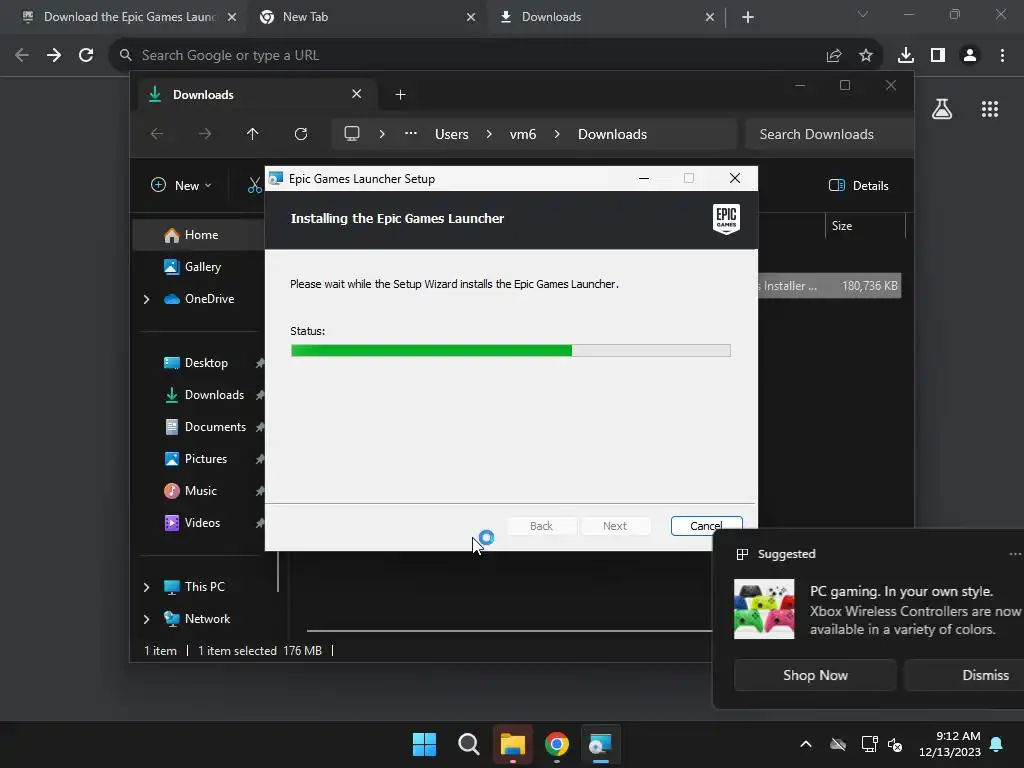Image resolution: width=1024 pixels, height=768 pixels.
Task: Expand the This PC tree node
Action: 146,587
